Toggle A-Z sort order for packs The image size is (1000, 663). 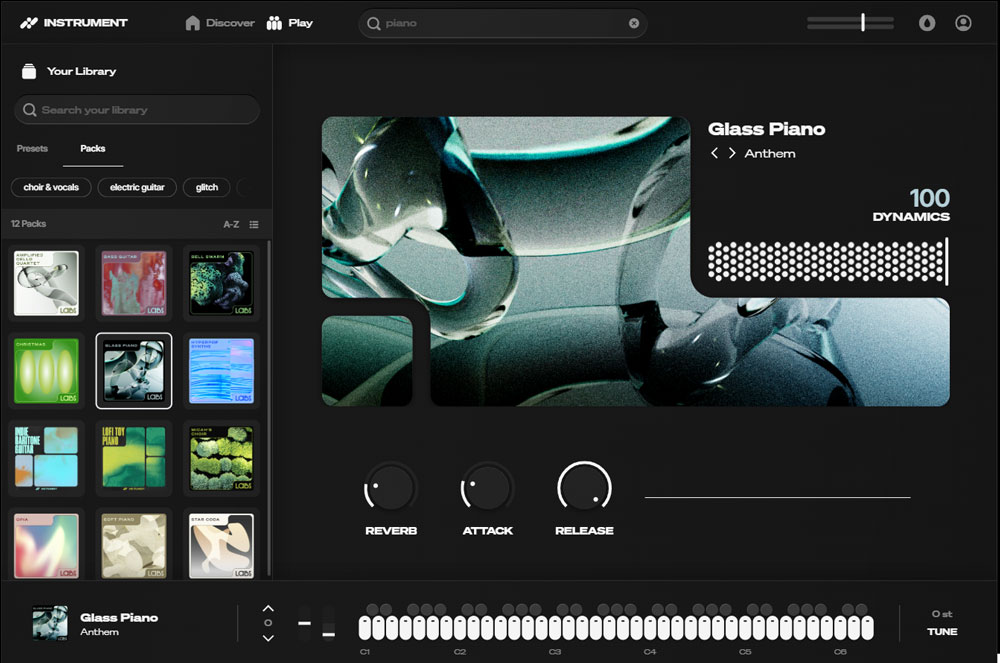[231, 224]
